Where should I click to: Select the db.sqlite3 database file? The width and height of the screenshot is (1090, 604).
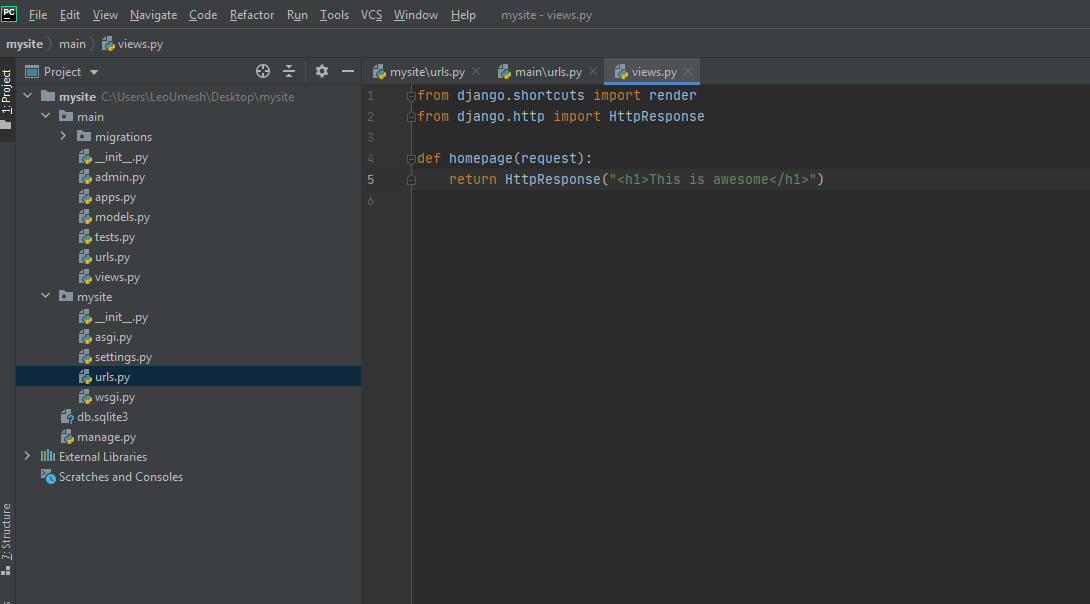pyautogui.click(x=102, y=417)
